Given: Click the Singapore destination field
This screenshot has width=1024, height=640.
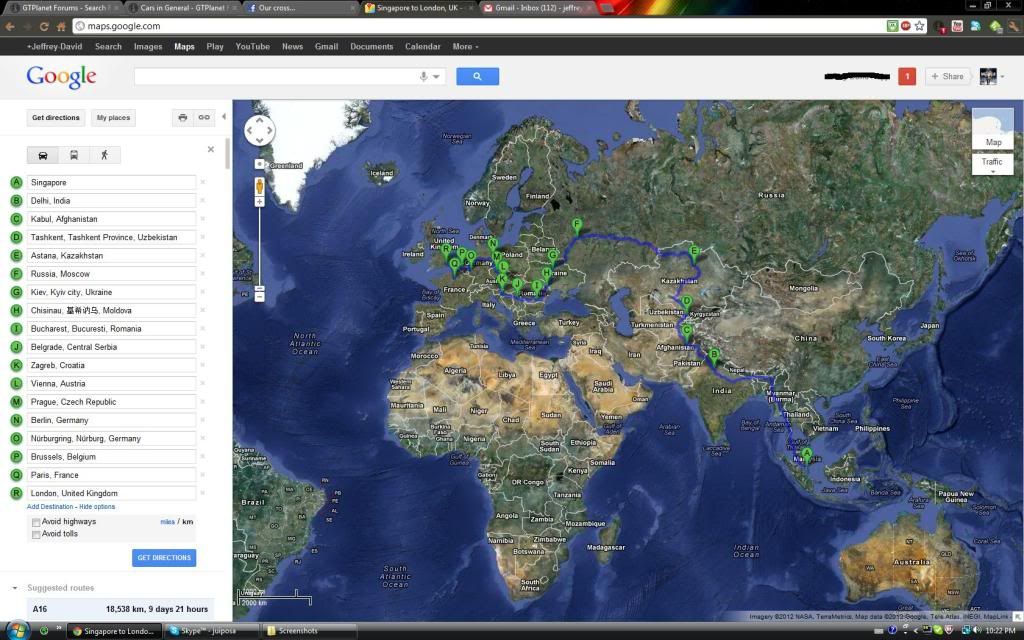Looking at the screenshot, I should click(x=112, y=182).
